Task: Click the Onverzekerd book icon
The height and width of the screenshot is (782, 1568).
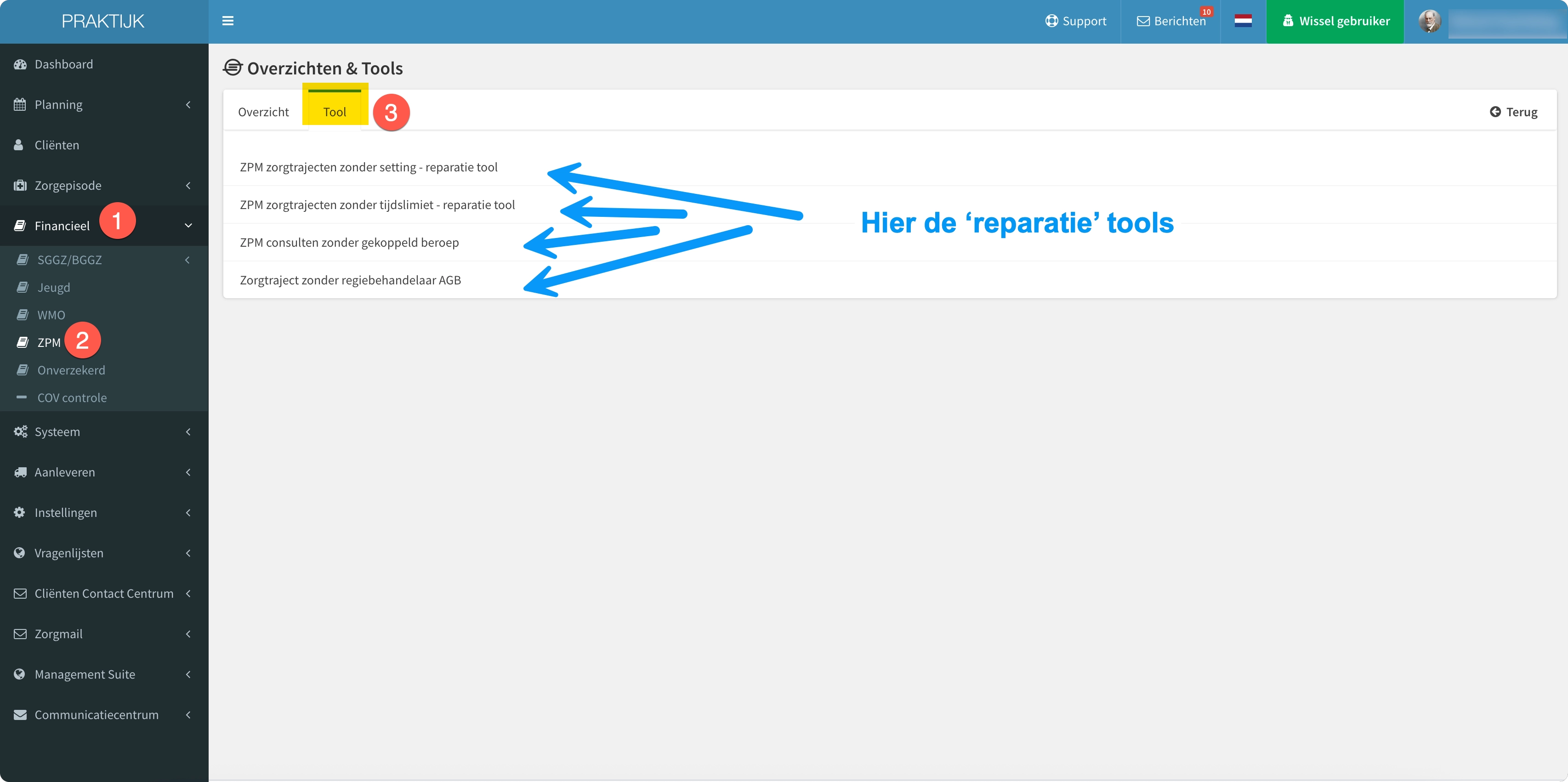Action: pyautogui.click(x=23, y=370)
